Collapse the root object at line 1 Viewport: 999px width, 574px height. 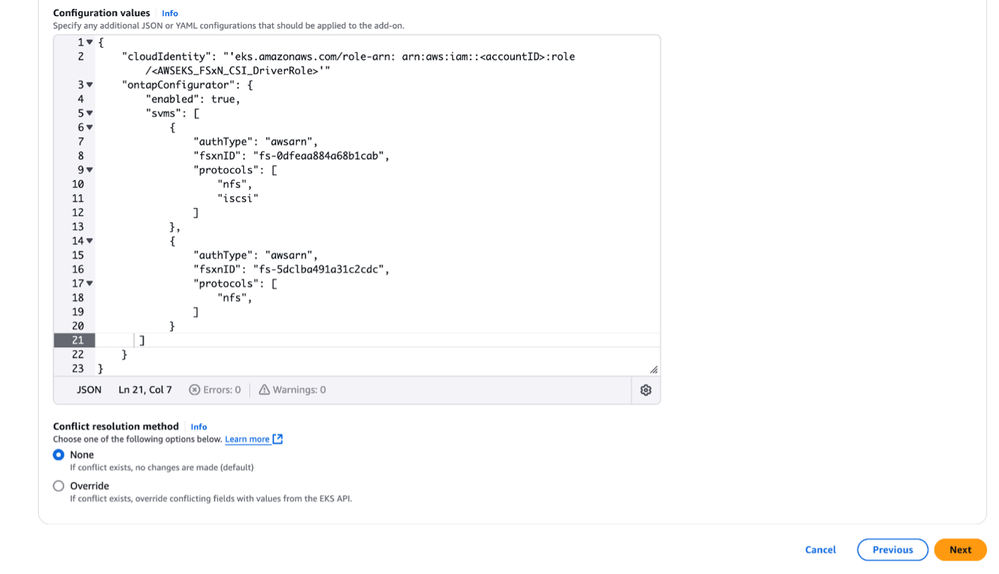pyautogui.click(x=89, y=43)
